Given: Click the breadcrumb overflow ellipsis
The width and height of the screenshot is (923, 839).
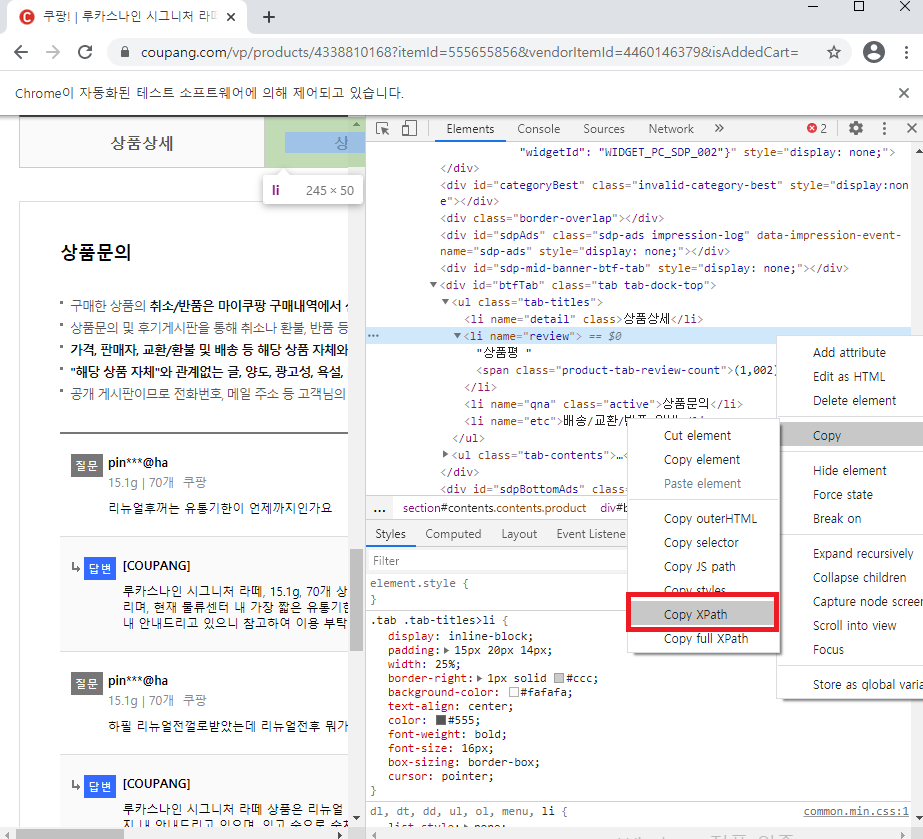Looking at the screenshot, I should coord(380,509).
